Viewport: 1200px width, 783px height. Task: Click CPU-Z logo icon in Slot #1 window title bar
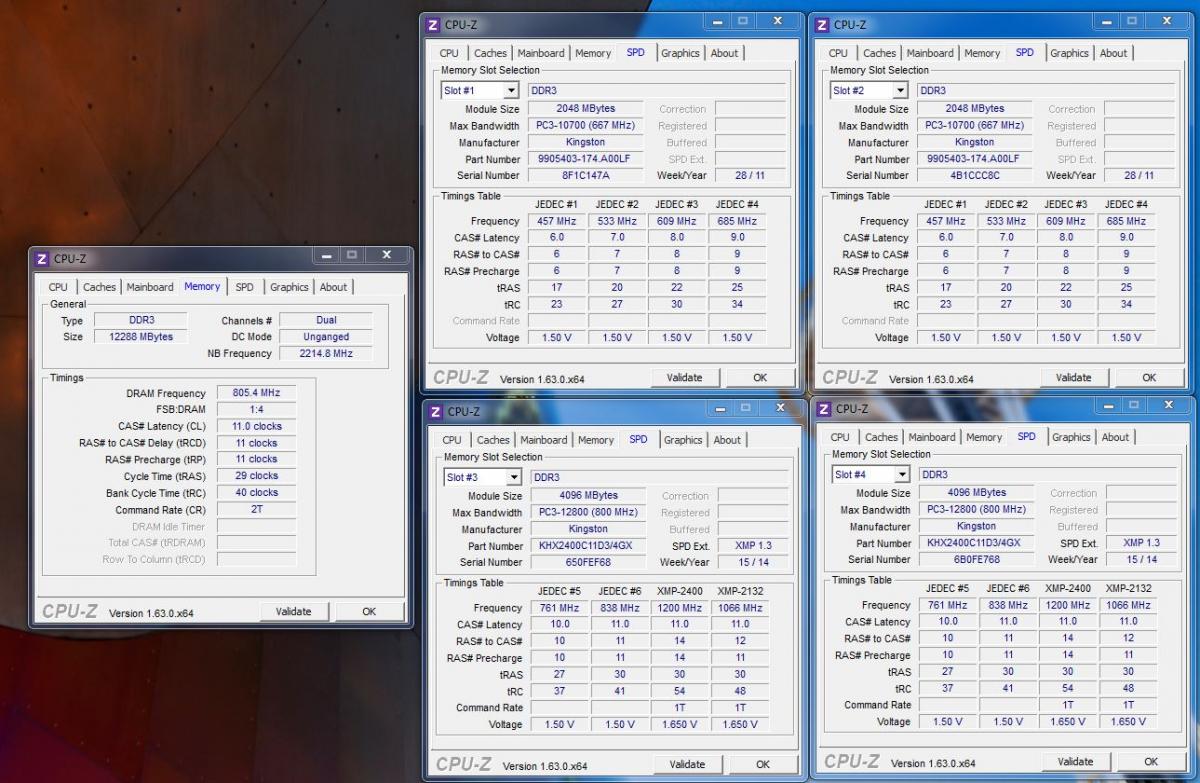432,25
